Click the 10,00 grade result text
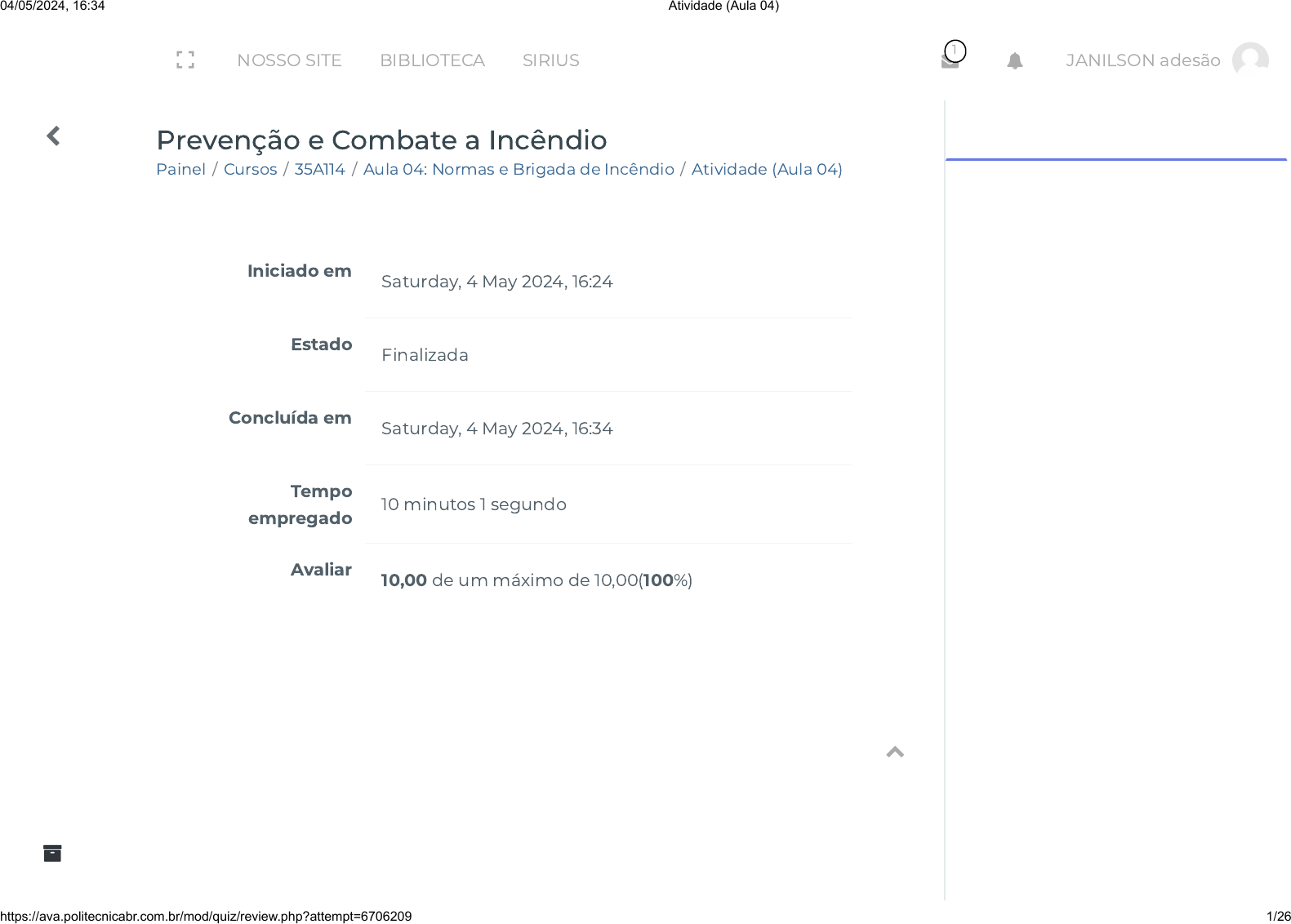 pyautogui.click(x=404, y=580)
